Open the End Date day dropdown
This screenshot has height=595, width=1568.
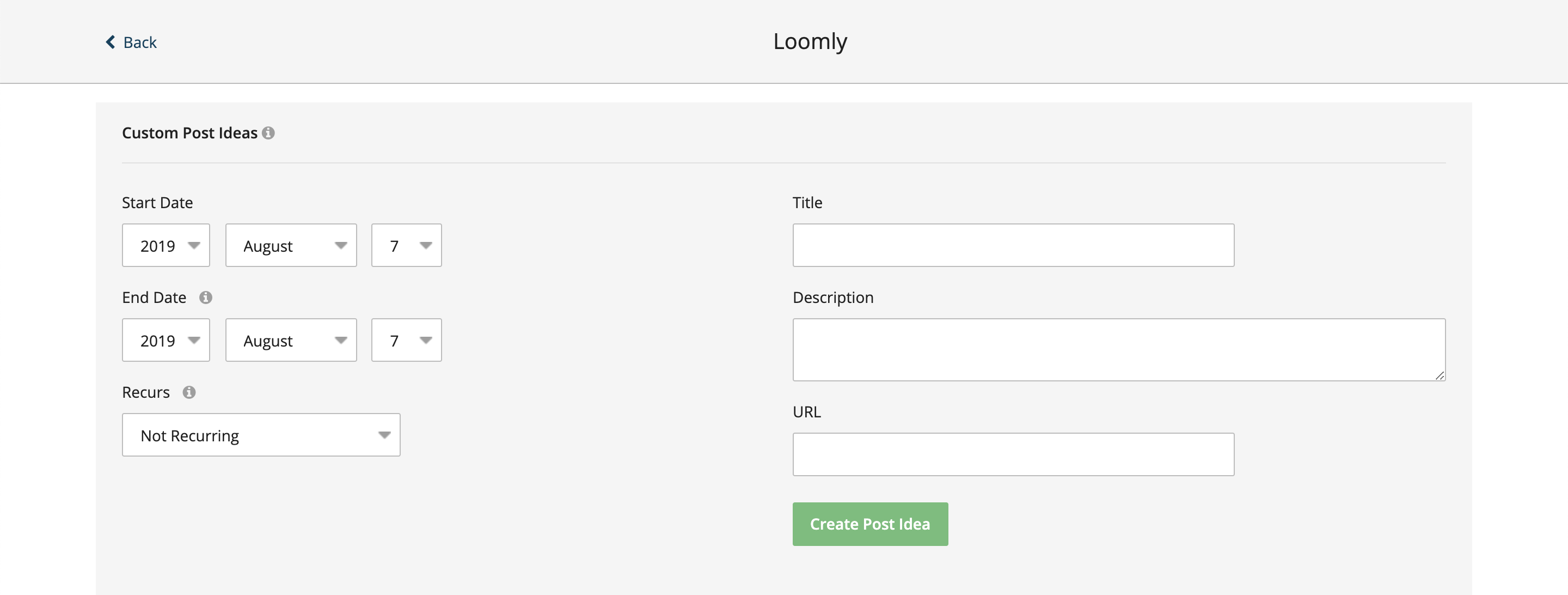[407, 340]
